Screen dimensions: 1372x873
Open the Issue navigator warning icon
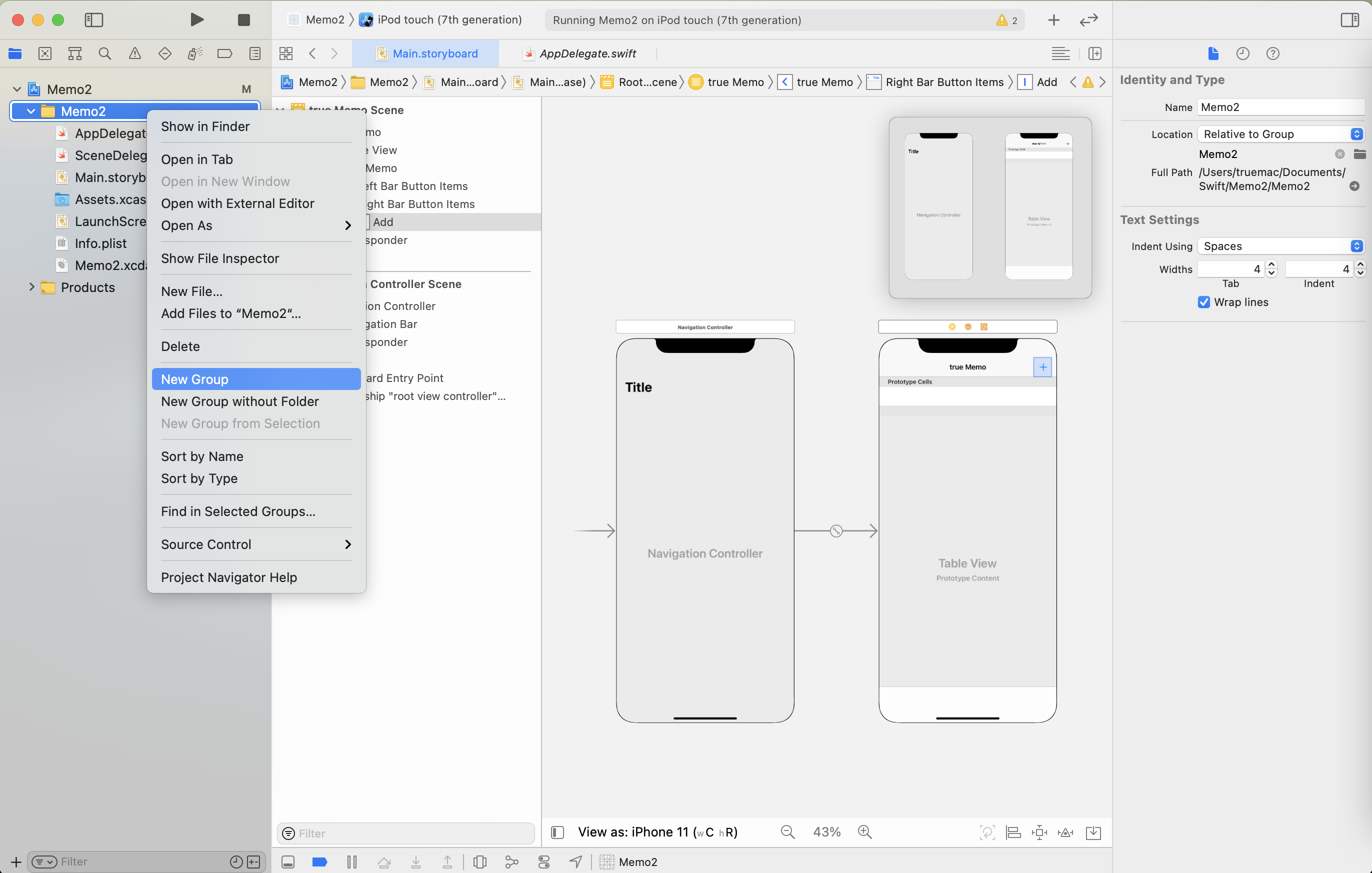[x=135, y=53]
